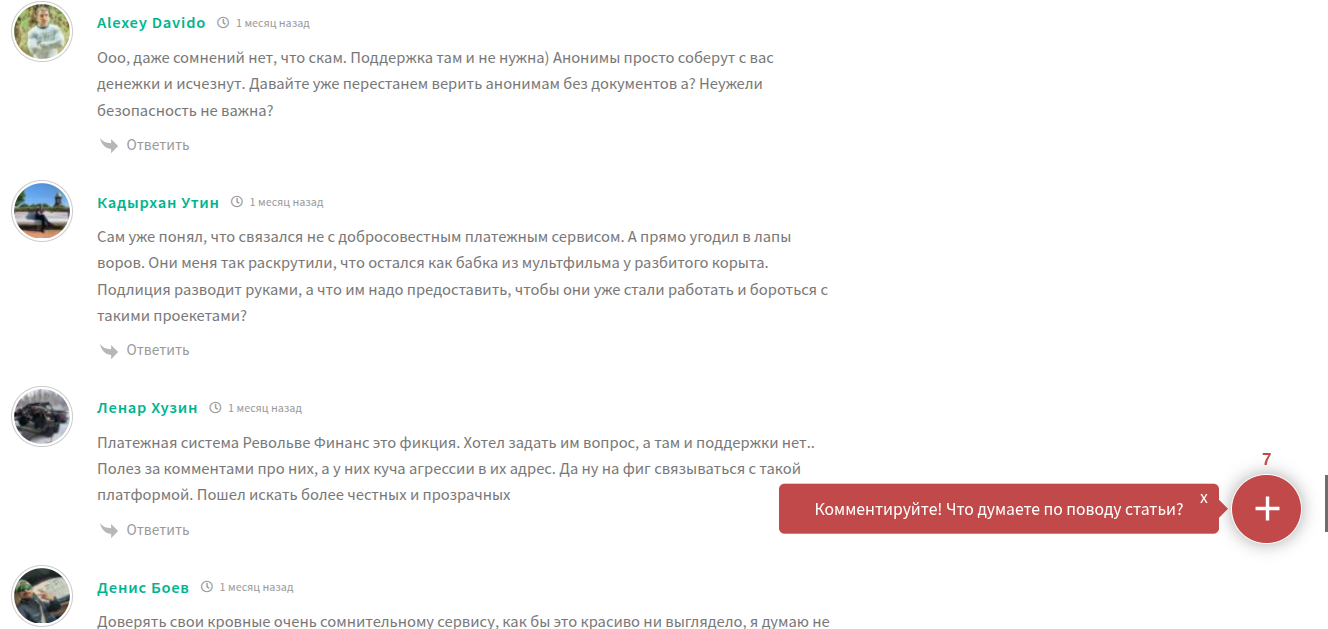
Task: Click the timestamp 1 месяц назад on Ленар Хузин's comment
Action: click(x=265, y=407)
